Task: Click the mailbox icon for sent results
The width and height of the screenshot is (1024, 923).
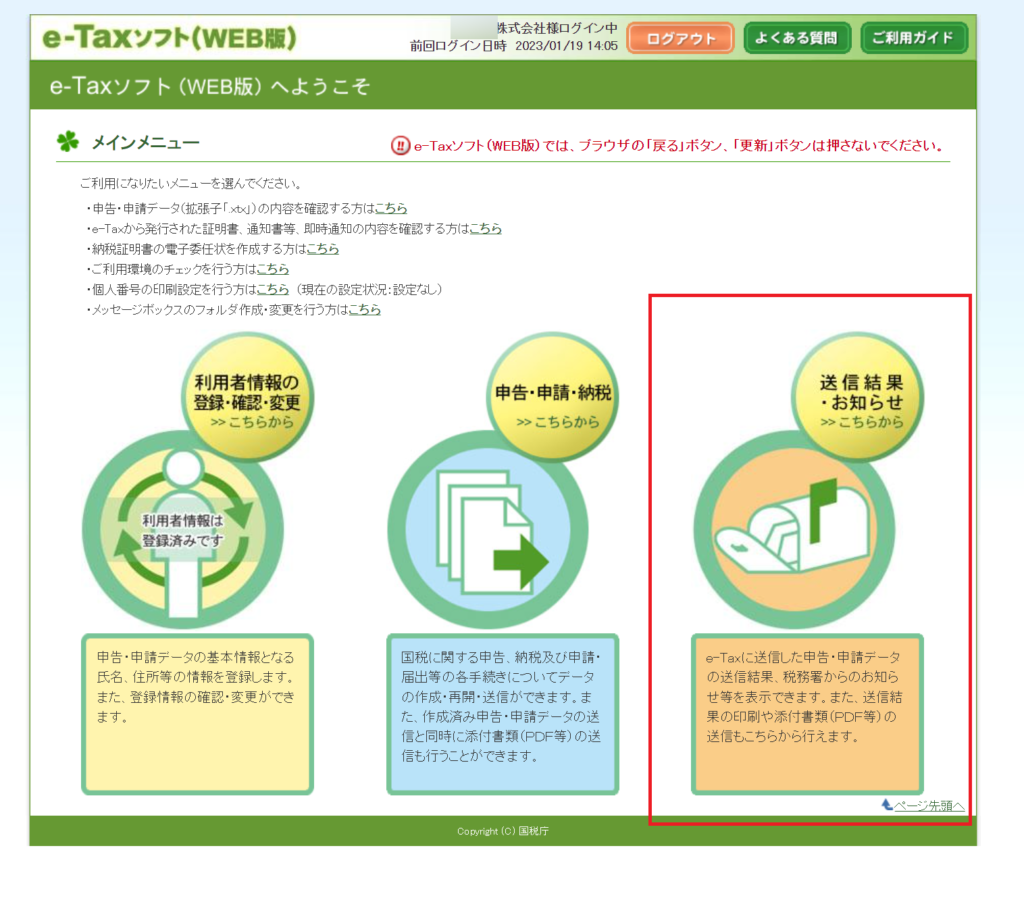Action: tap(793, 532)
